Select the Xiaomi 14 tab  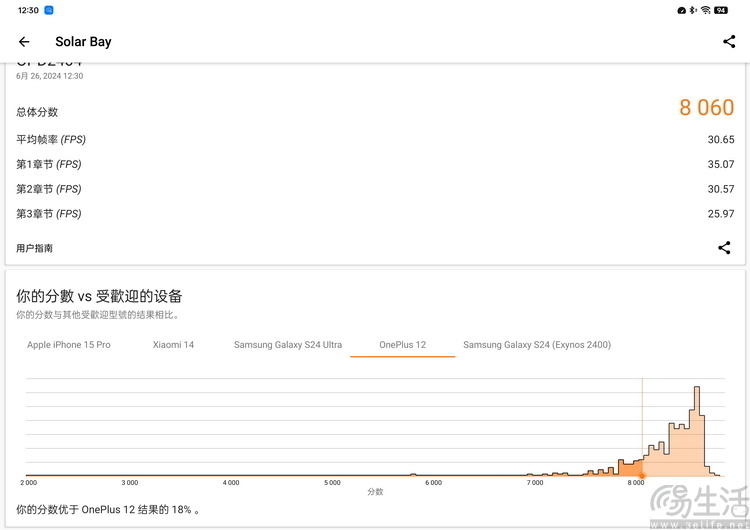pos(173,345)
